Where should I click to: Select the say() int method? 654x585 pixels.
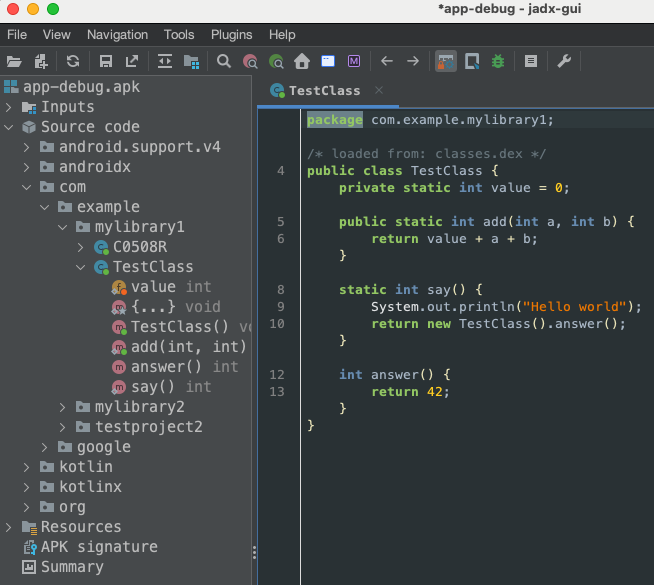[x=161, y=387]
